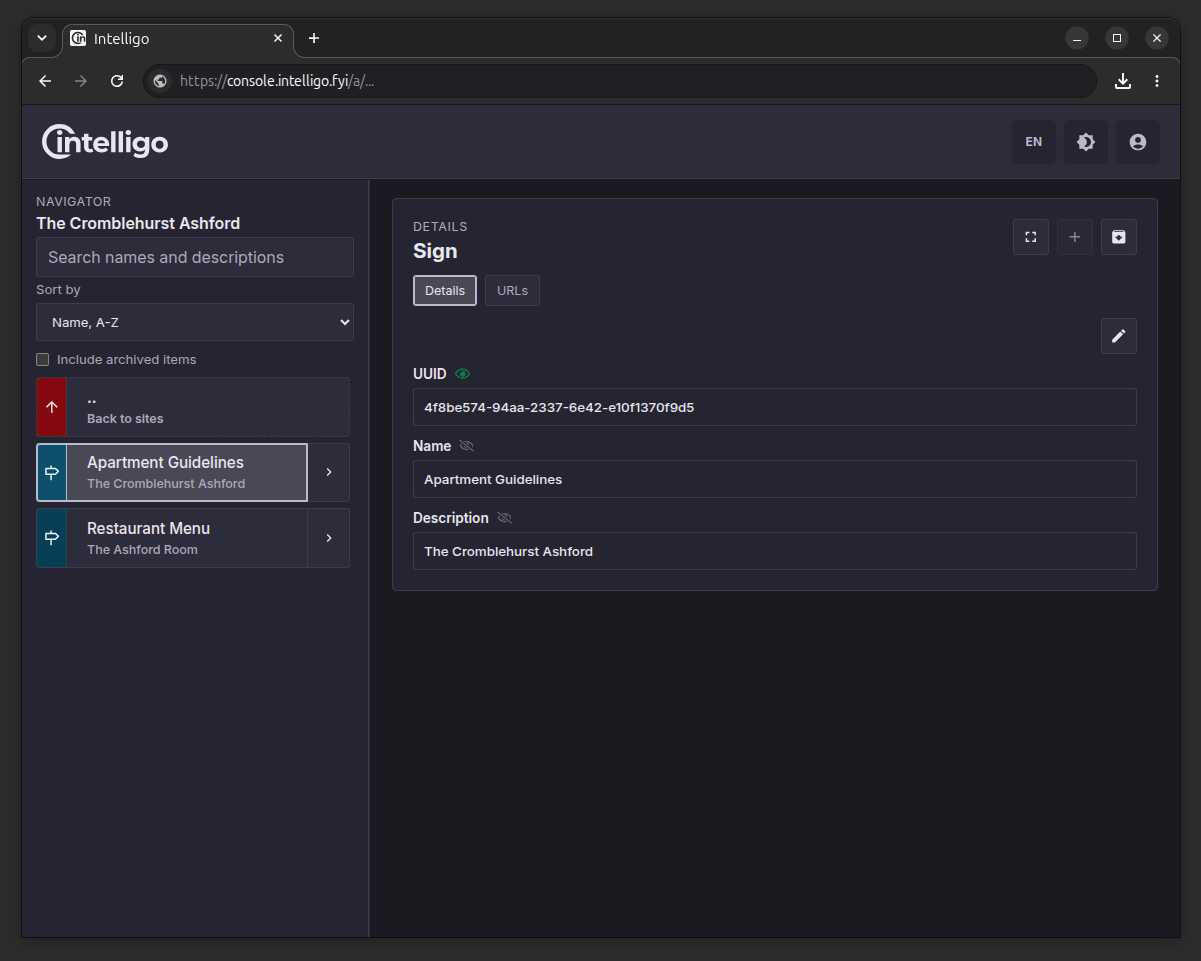Viewport: 1201px width, 961px height.
Task: Expand Restaurant Menu chevron
Action: pyautogui.click(x=329, y=538)
